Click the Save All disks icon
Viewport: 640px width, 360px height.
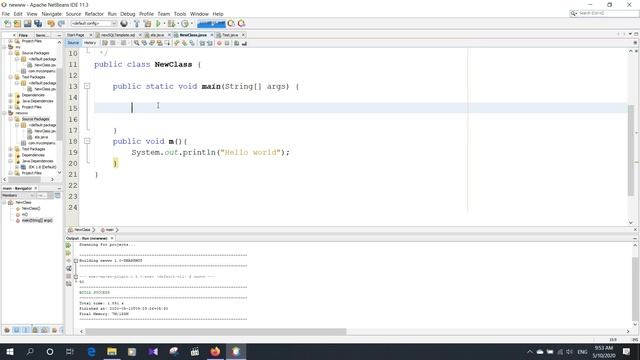click(x=38, y=24)
